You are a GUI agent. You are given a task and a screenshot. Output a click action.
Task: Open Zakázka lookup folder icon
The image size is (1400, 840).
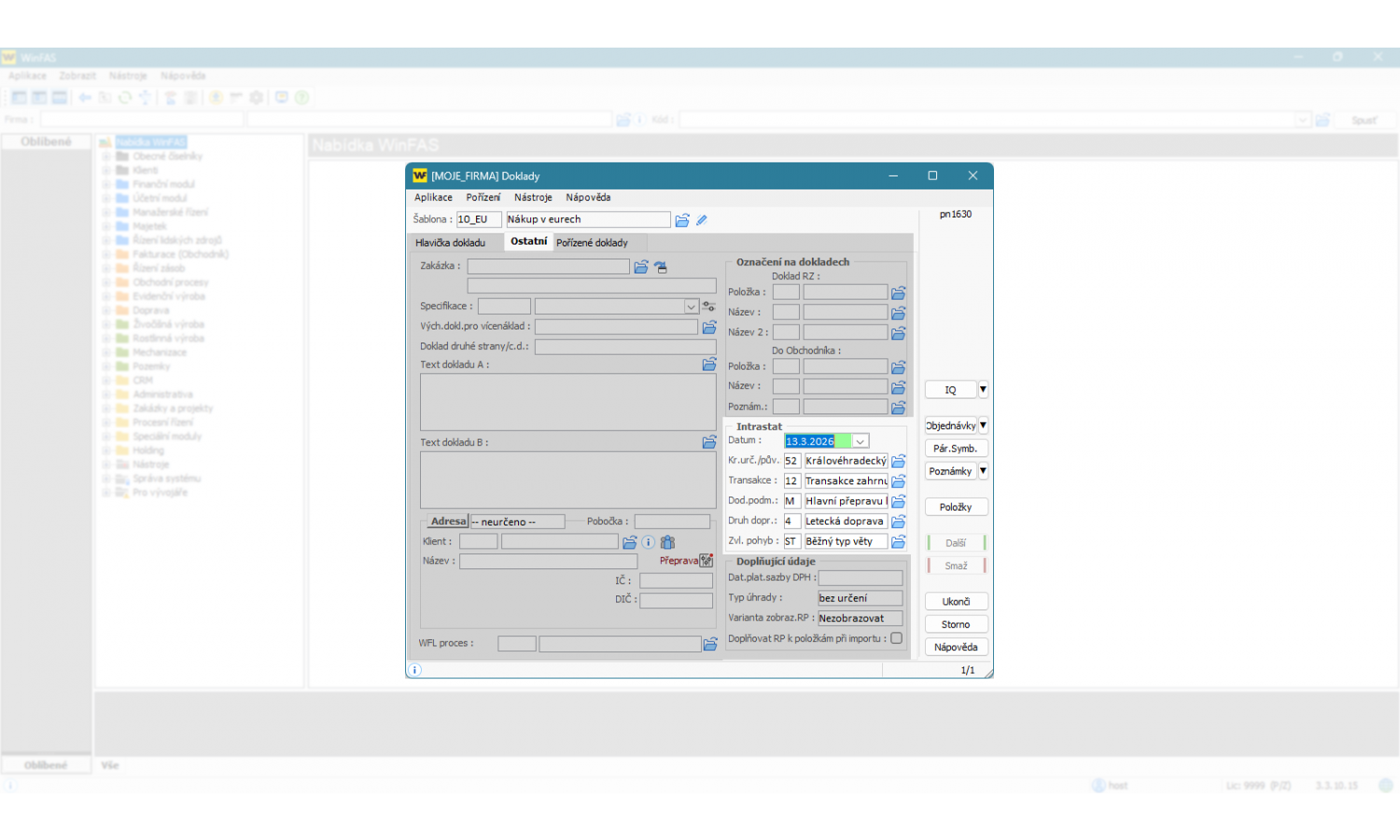641,267
